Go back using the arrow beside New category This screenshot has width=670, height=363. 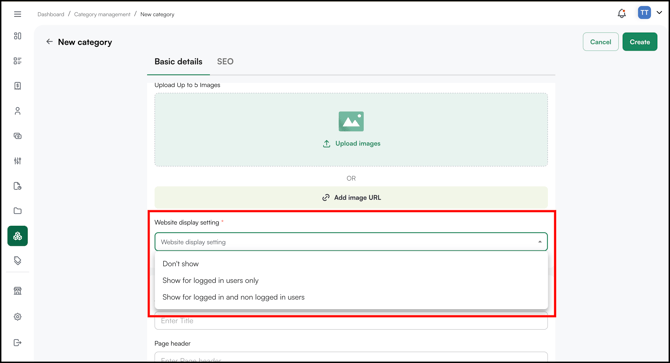(x=50, y=42)
